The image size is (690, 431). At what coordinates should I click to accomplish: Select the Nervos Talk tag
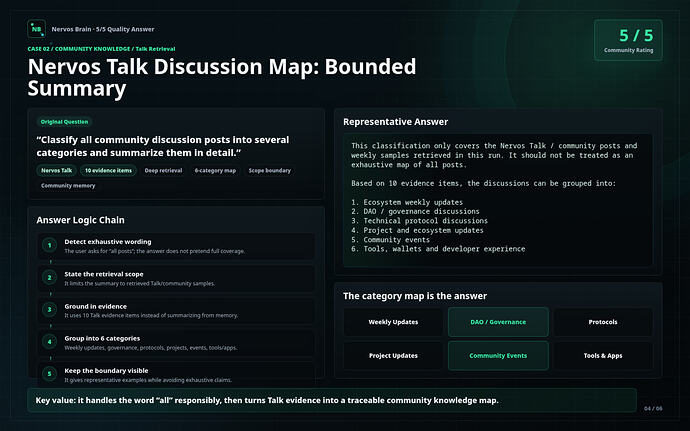56,170
